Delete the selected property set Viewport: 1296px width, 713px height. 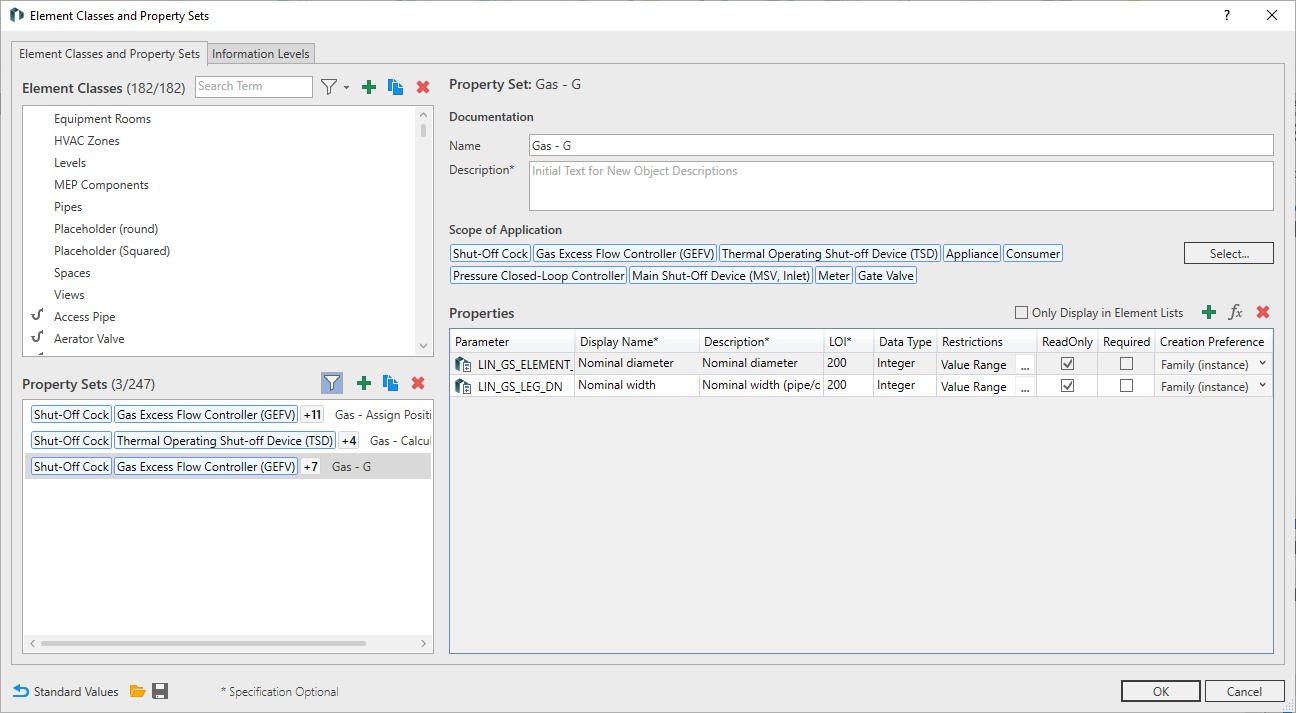pyautogui.click(x=418, y=383)
